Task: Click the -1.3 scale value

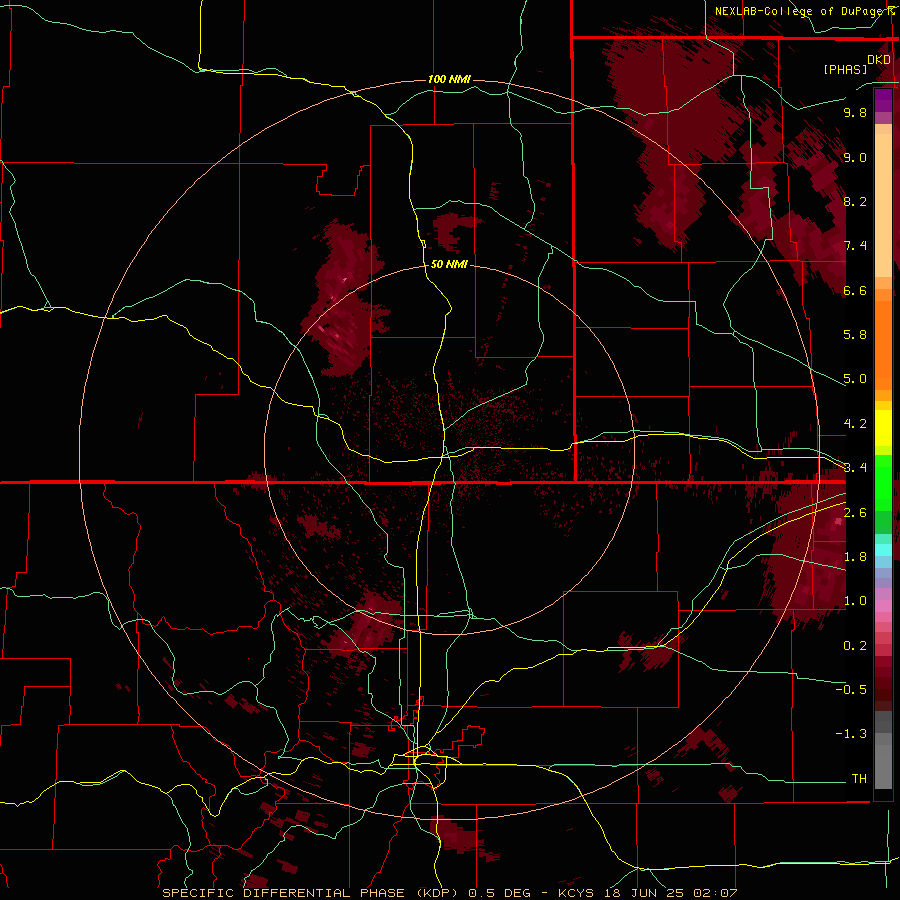Action: click(x=851, y=734)
